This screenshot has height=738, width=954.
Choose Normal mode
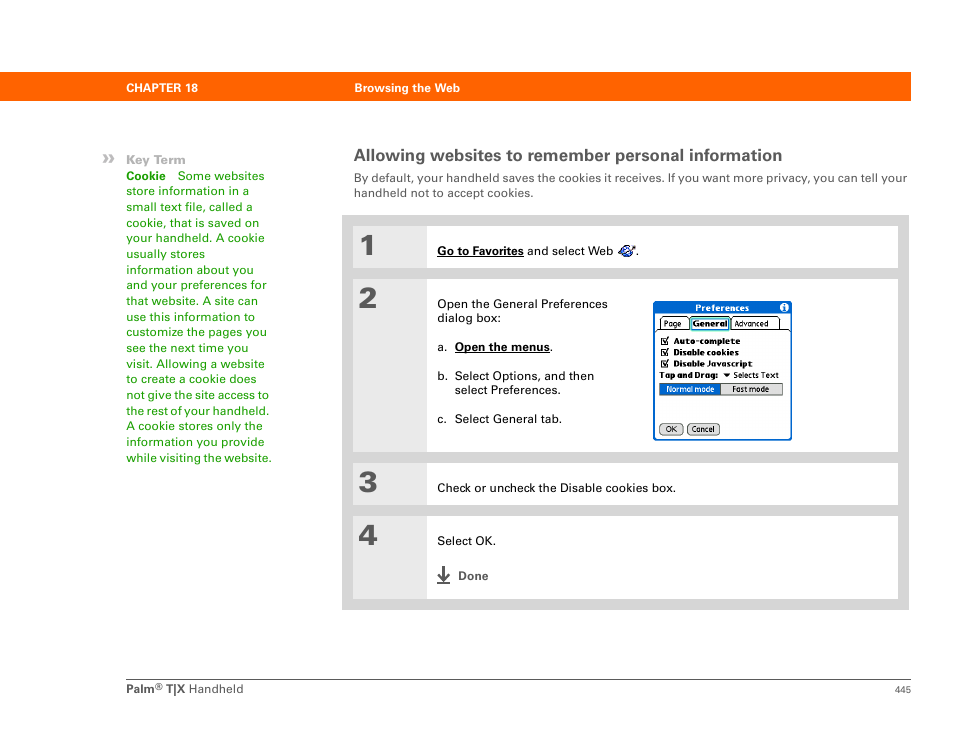(690, 389)
